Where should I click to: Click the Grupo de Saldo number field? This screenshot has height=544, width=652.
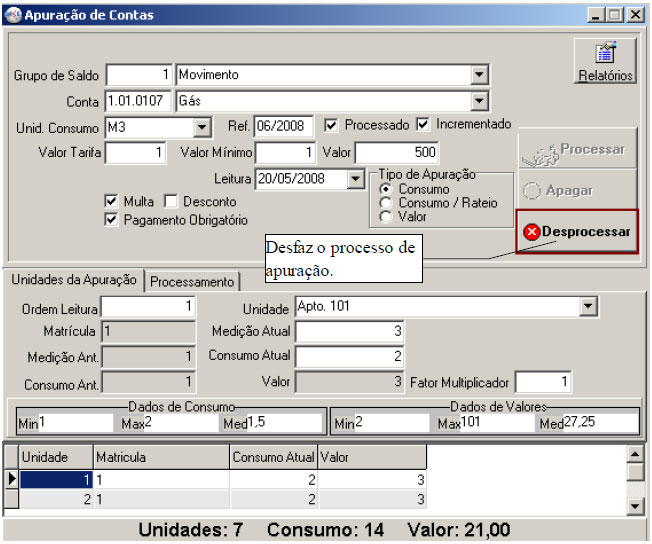[x=139, y=75]
